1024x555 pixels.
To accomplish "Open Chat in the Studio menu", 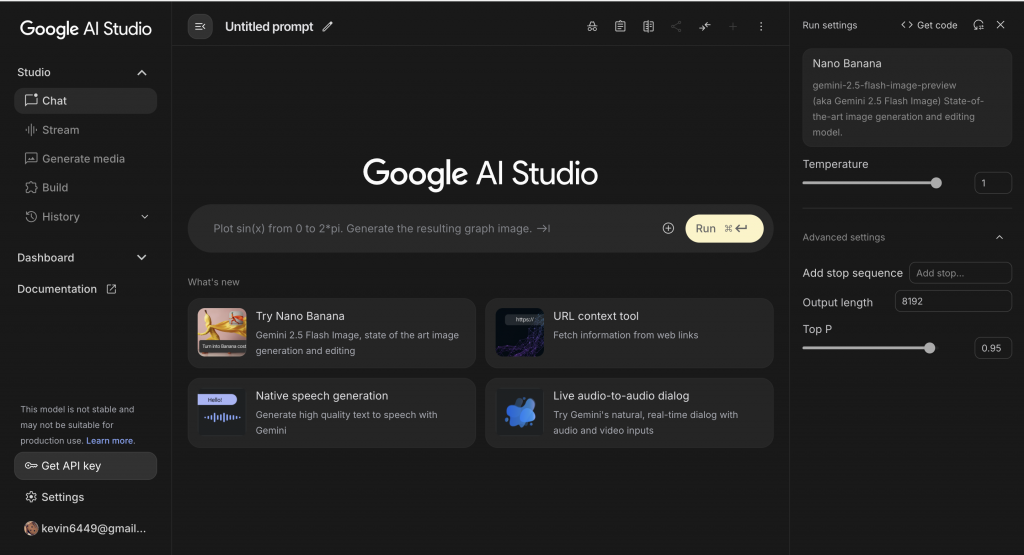I will click(x=86, y=101).
